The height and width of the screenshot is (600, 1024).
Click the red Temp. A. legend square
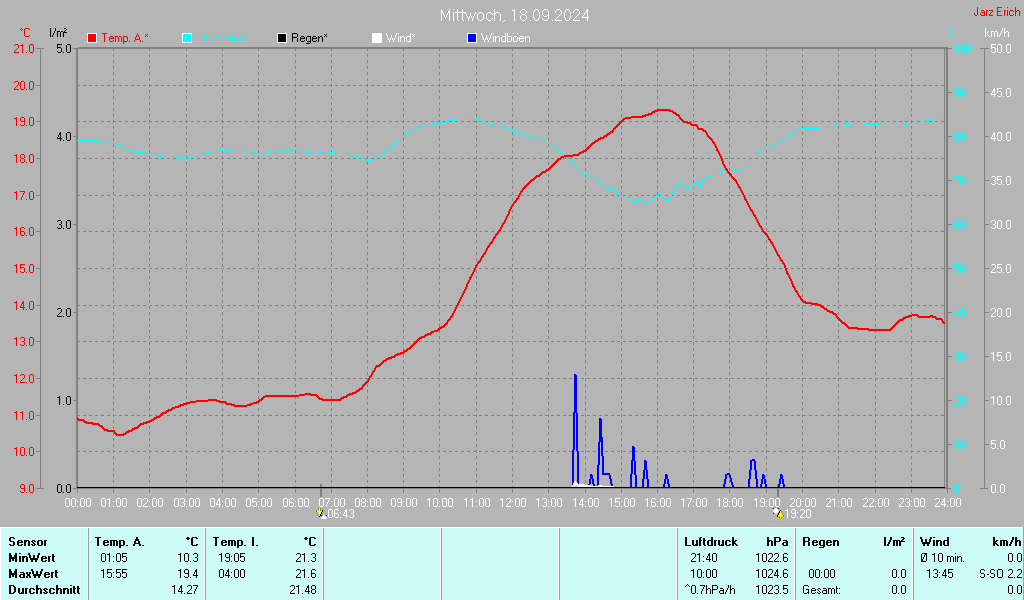point(93,38)
